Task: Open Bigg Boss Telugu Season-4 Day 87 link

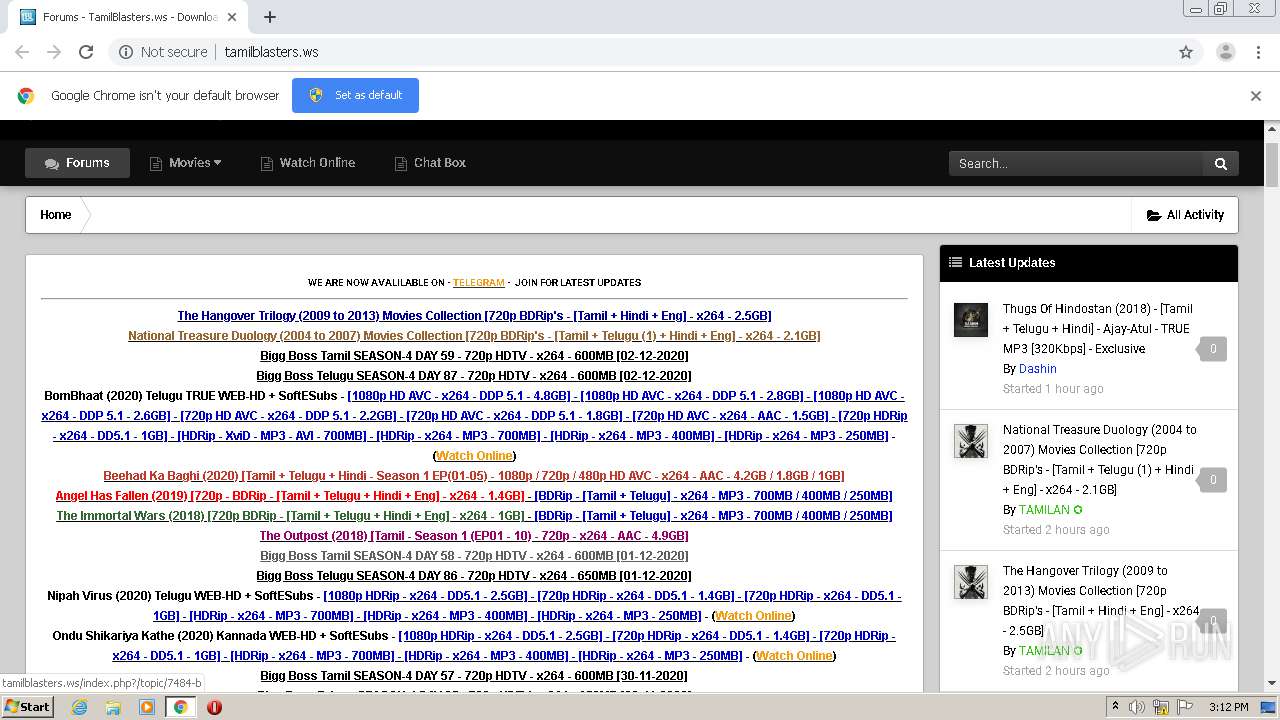Action: 474,376
